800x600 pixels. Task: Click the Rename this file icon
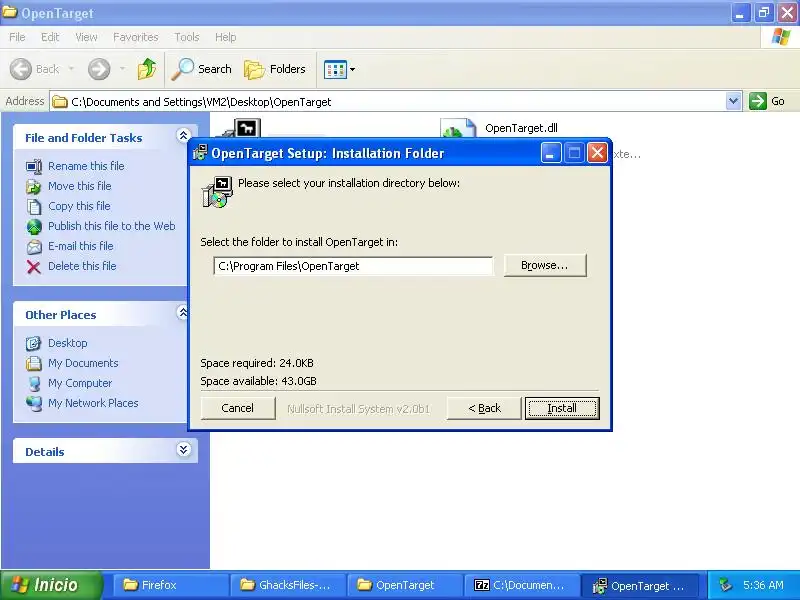pyautogui.click(x=34, y=166)
